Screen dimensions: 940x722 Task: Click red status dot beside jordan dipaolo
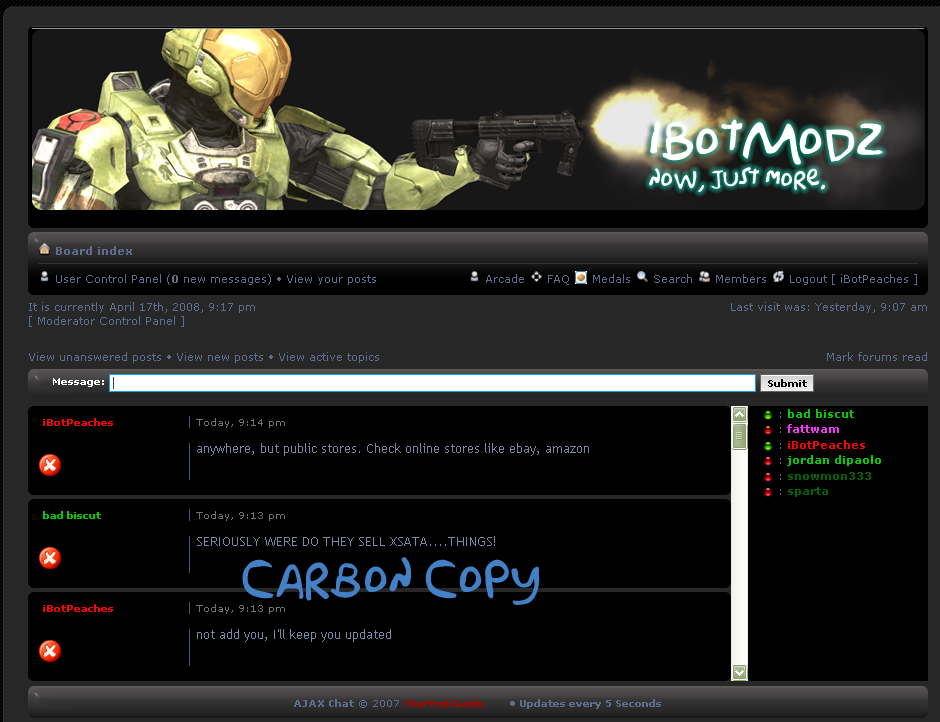[768, 461]
